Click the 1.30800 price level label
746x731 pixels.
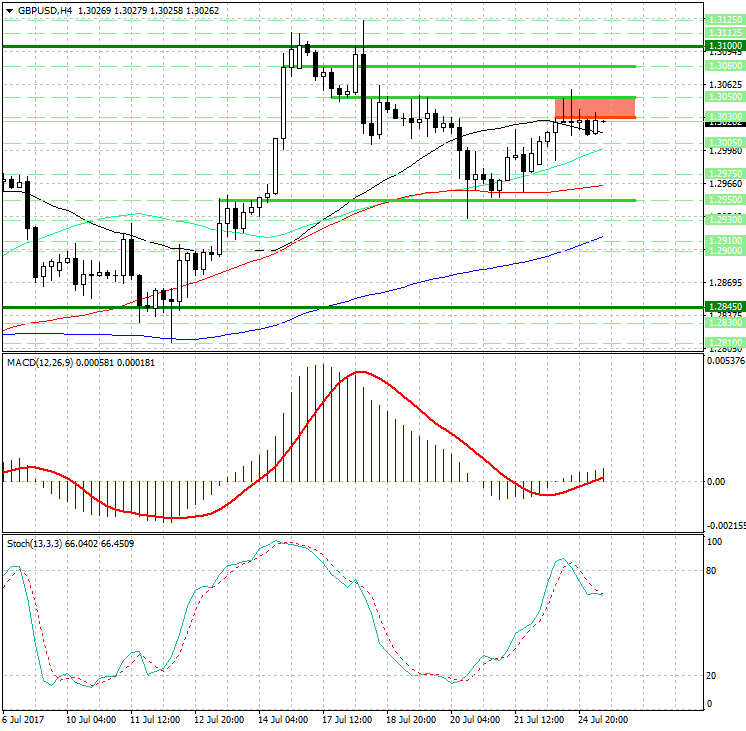click(723, 66)
